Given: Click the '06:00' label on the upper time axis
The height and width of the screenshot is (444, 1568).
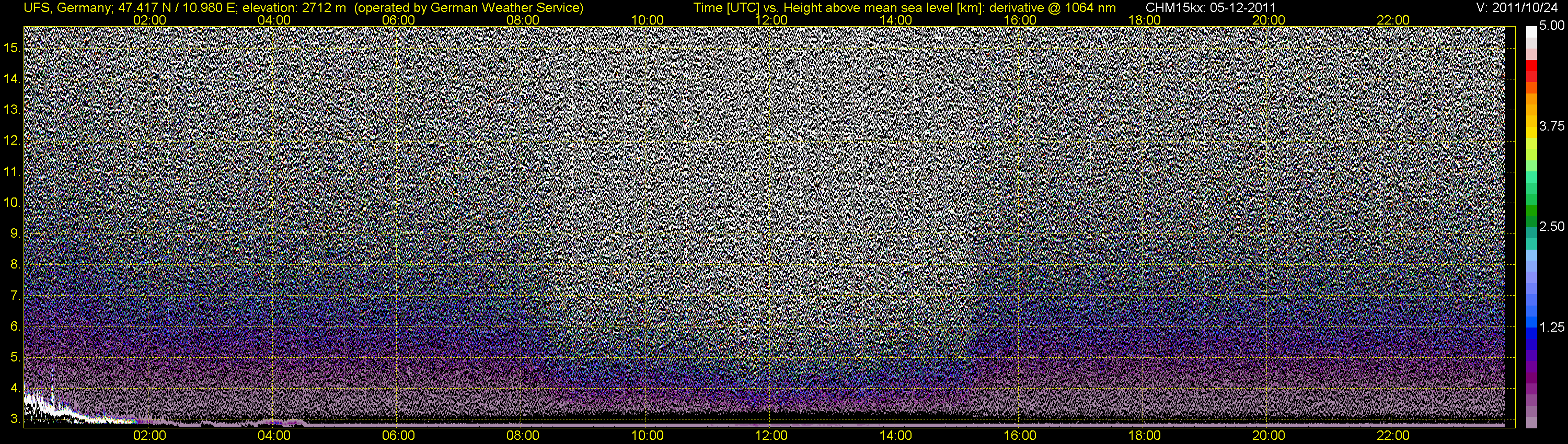Looking at the screenshot, I should (x=398, y=20).
